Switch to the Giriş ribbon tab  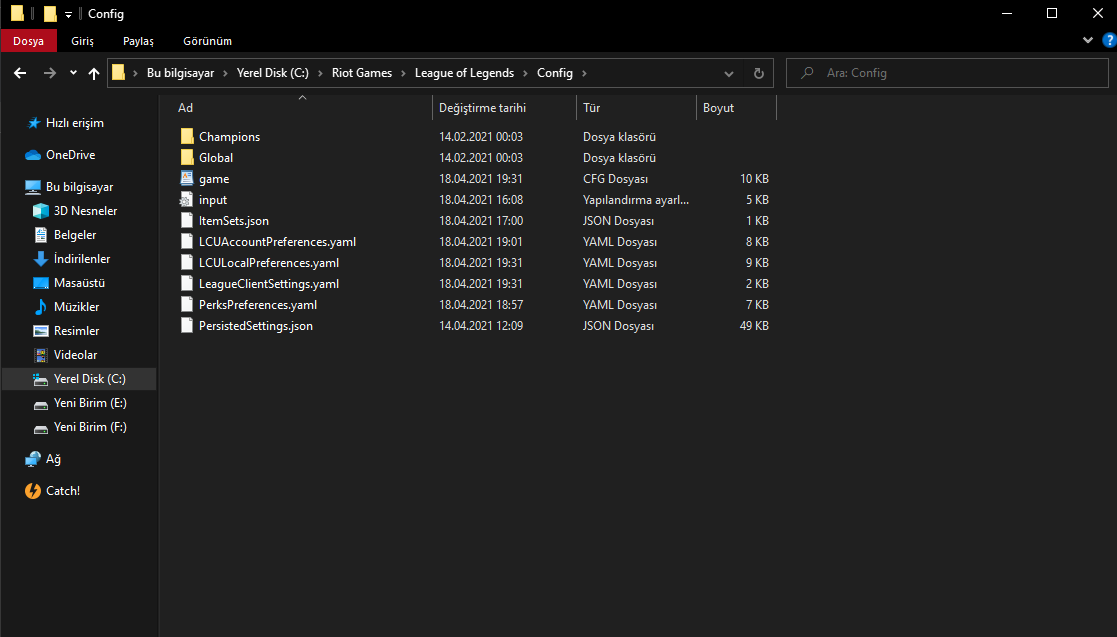(x=82, y=41)
